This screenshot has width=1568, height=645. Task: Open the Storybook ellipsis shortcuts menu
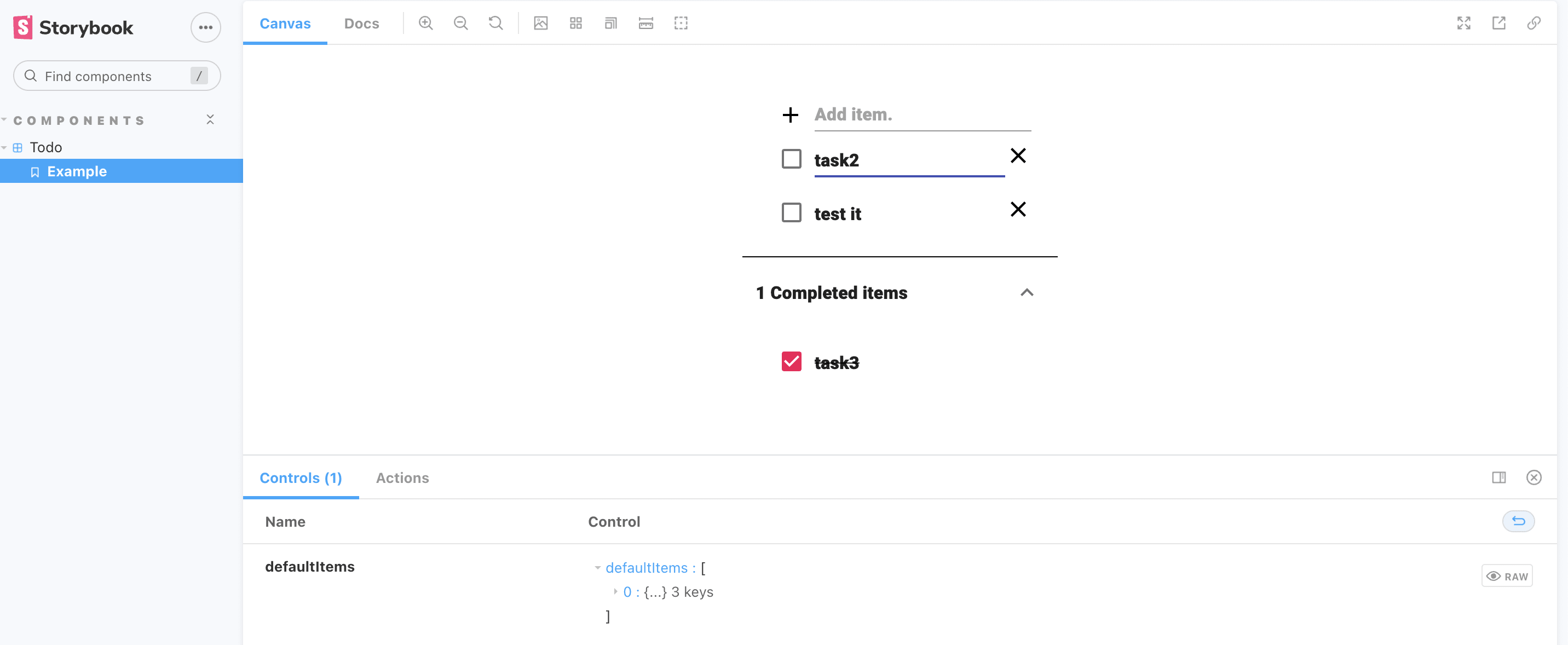pos(206,27)
